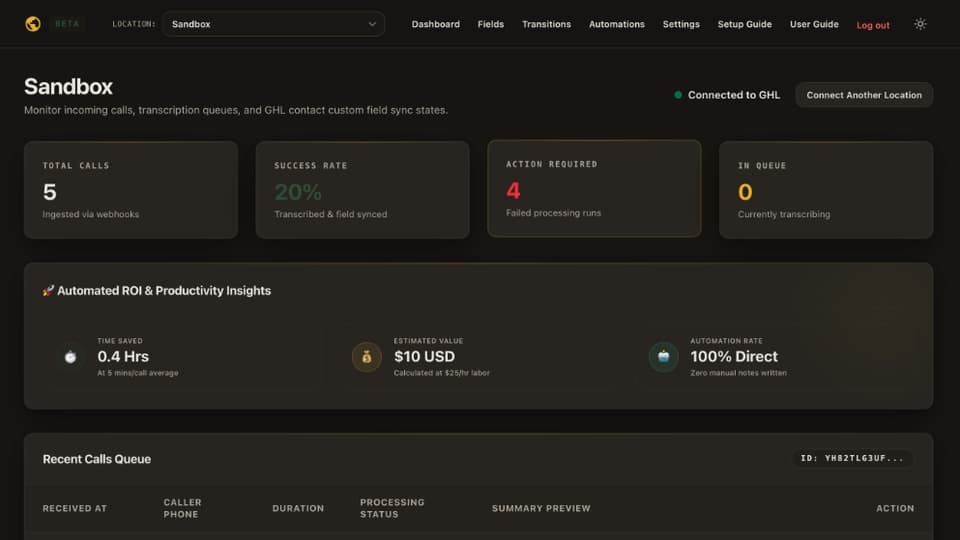This screenshot has height=540, width=960.
Task: Click the yellow 0 in-queue number
Action: pos(745,192)
